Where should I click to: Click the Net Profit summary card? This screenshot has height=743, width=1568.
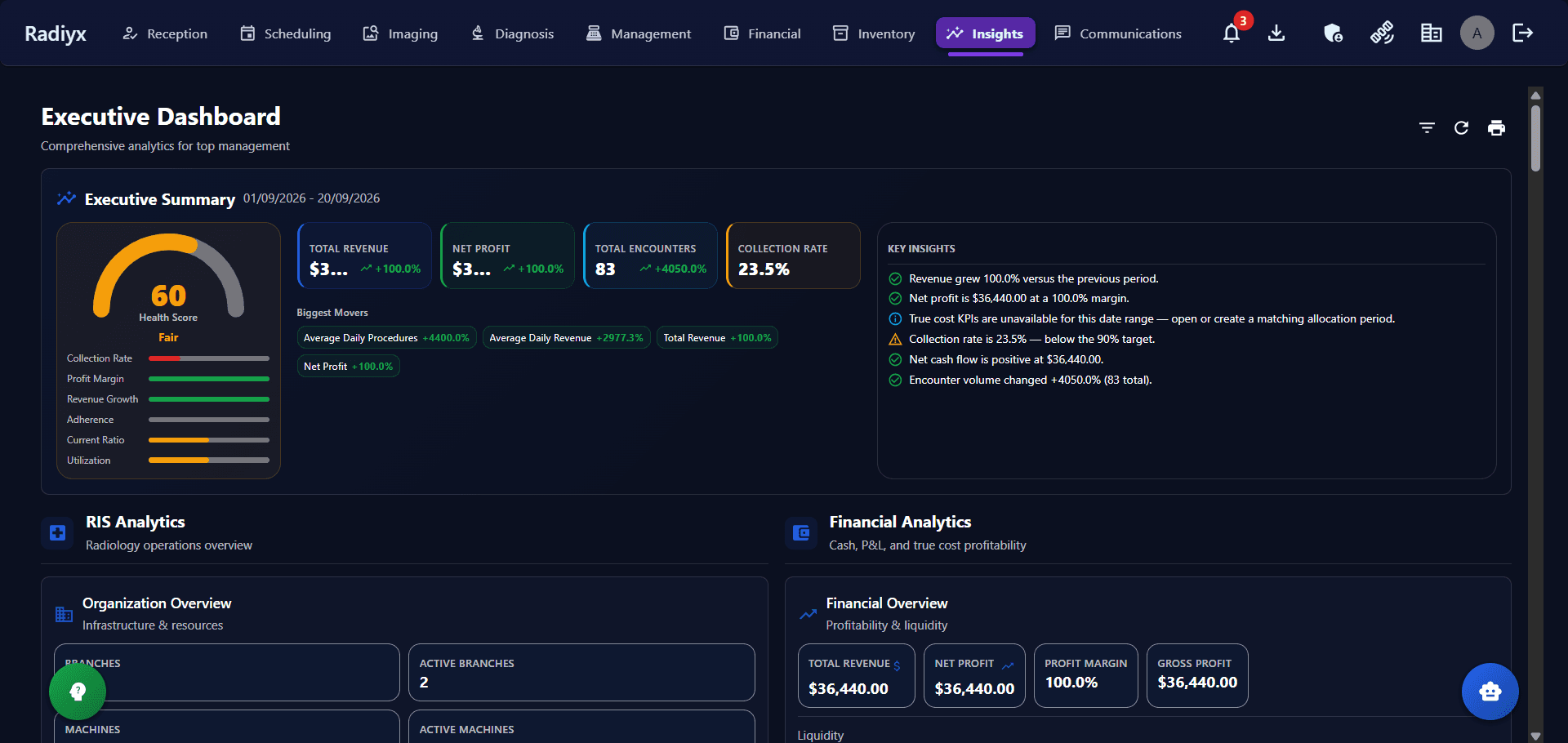[x=507, y=256]
